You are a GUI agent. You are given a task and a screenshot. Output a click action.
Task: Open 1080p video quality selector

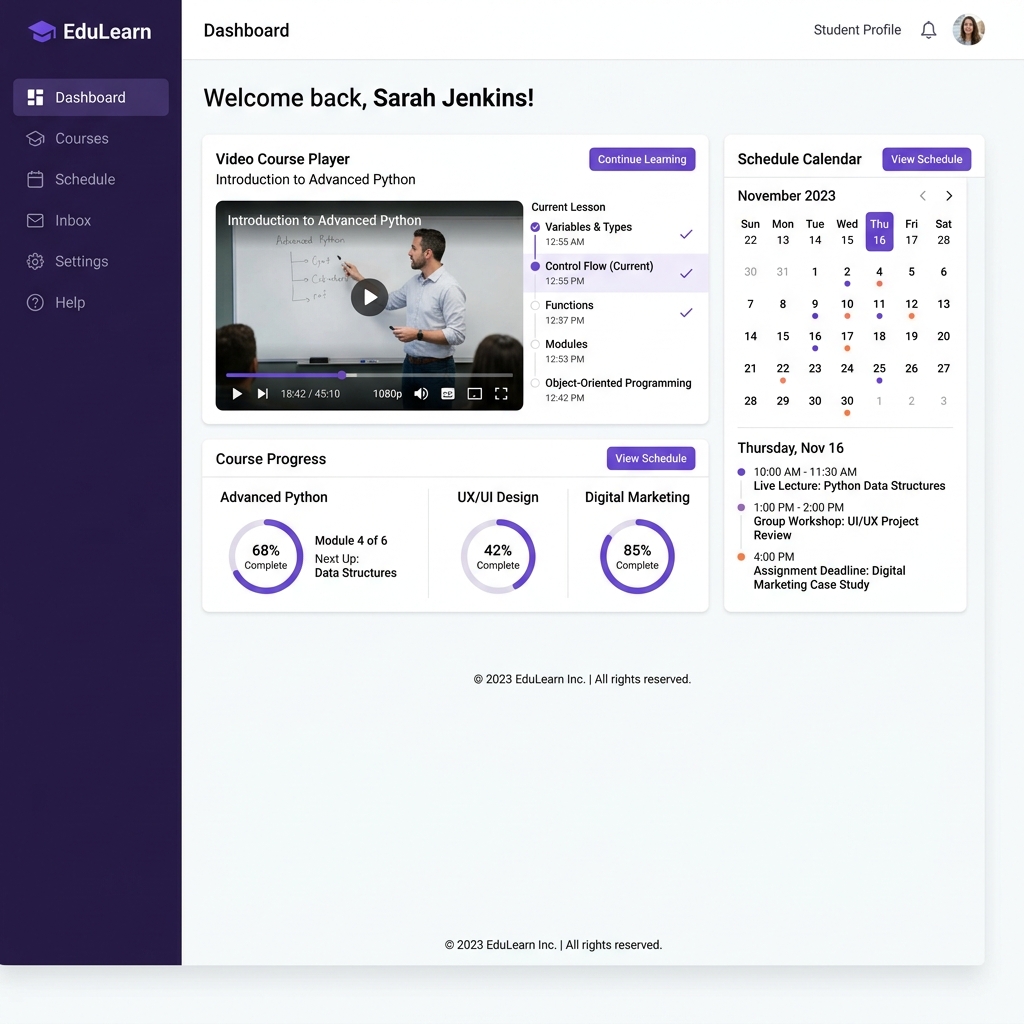(x=387, y=394)
